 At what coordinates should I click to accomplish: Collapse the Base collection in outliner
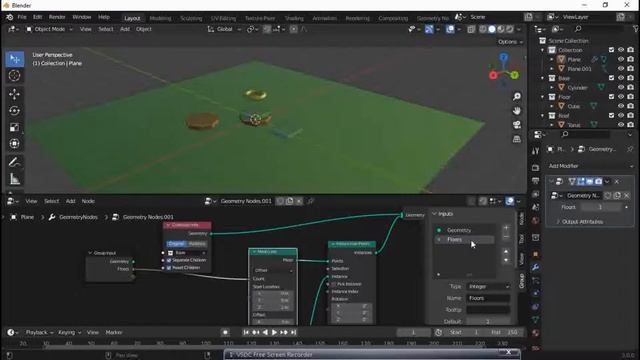[543, 78]
